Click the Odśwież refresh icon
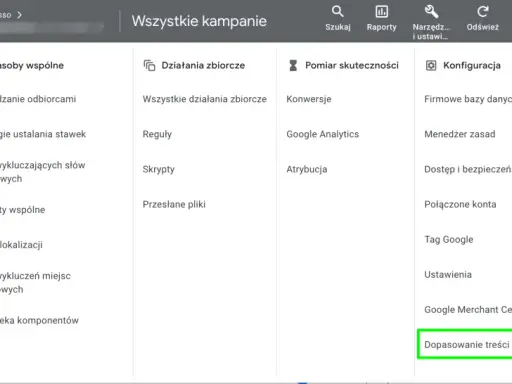The width and height of the screenshot is (512, 384). [x=483, y=11]
